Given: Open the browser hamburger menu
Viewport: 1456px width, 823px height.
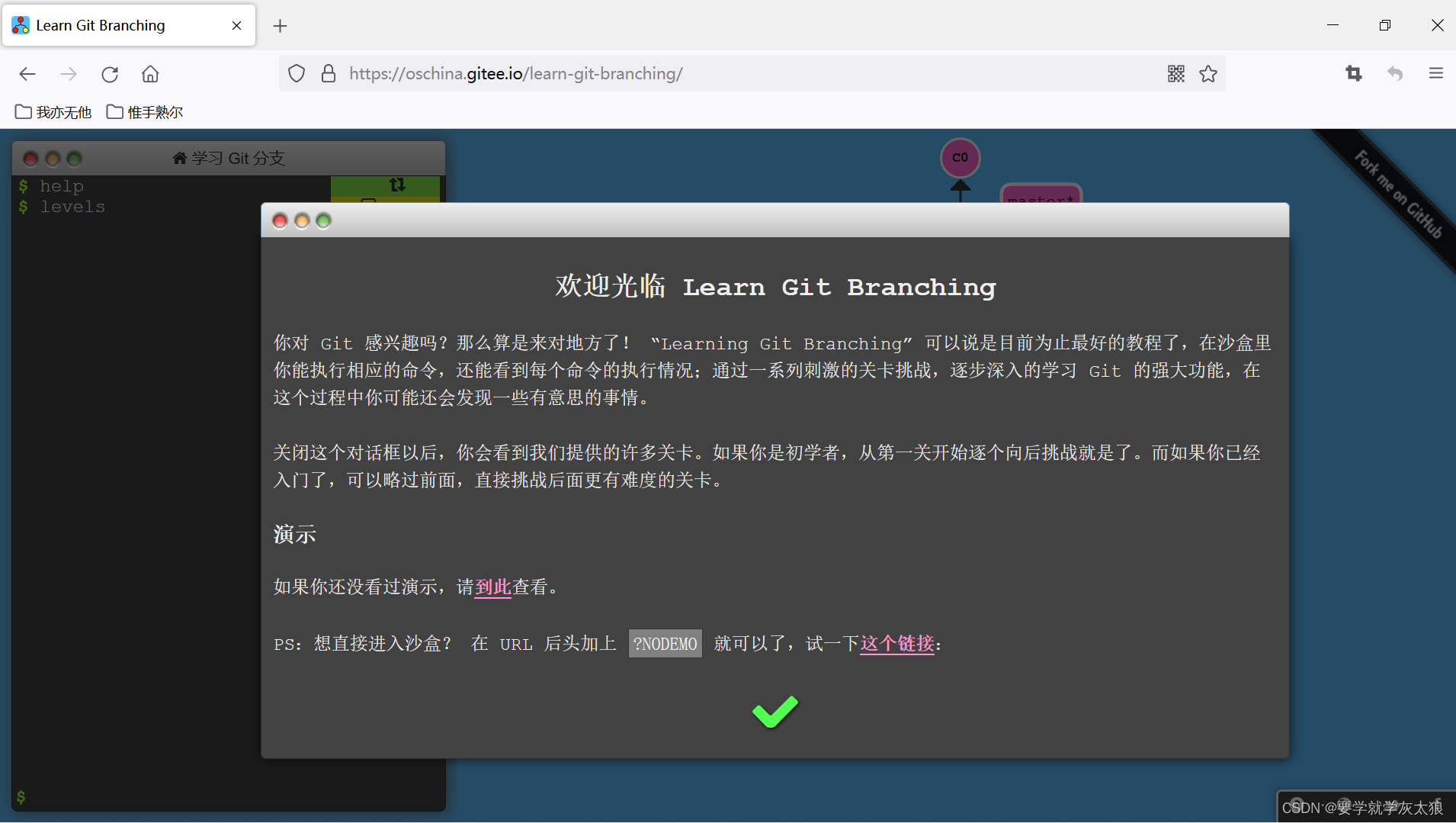Looking at the screenshot, I should (1436, 74).
